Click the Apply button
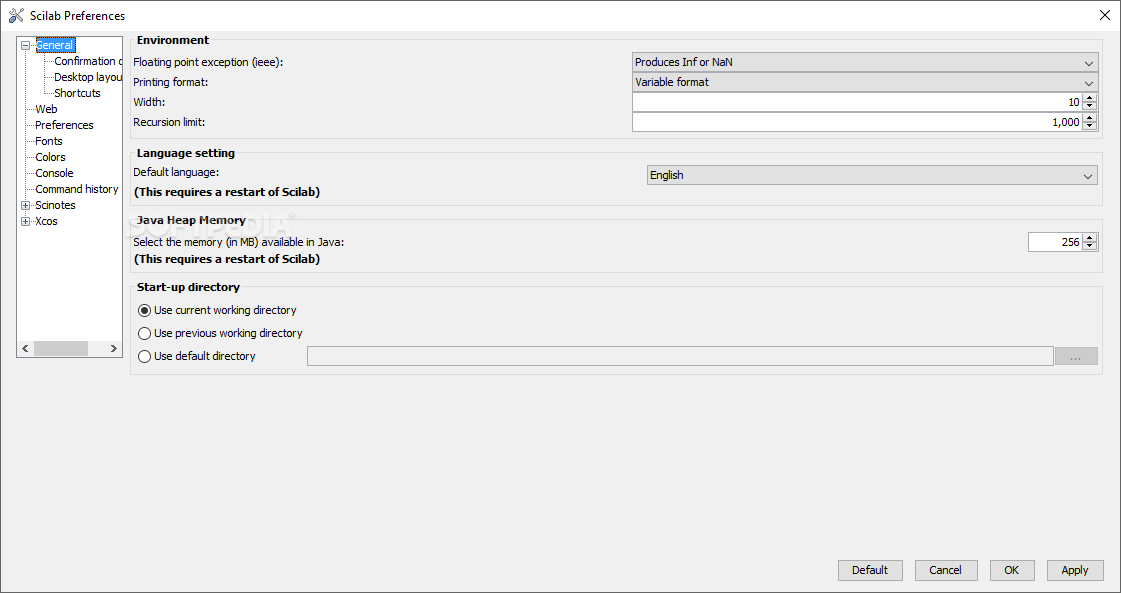The image size is (1121, 593). point(1075,570)
